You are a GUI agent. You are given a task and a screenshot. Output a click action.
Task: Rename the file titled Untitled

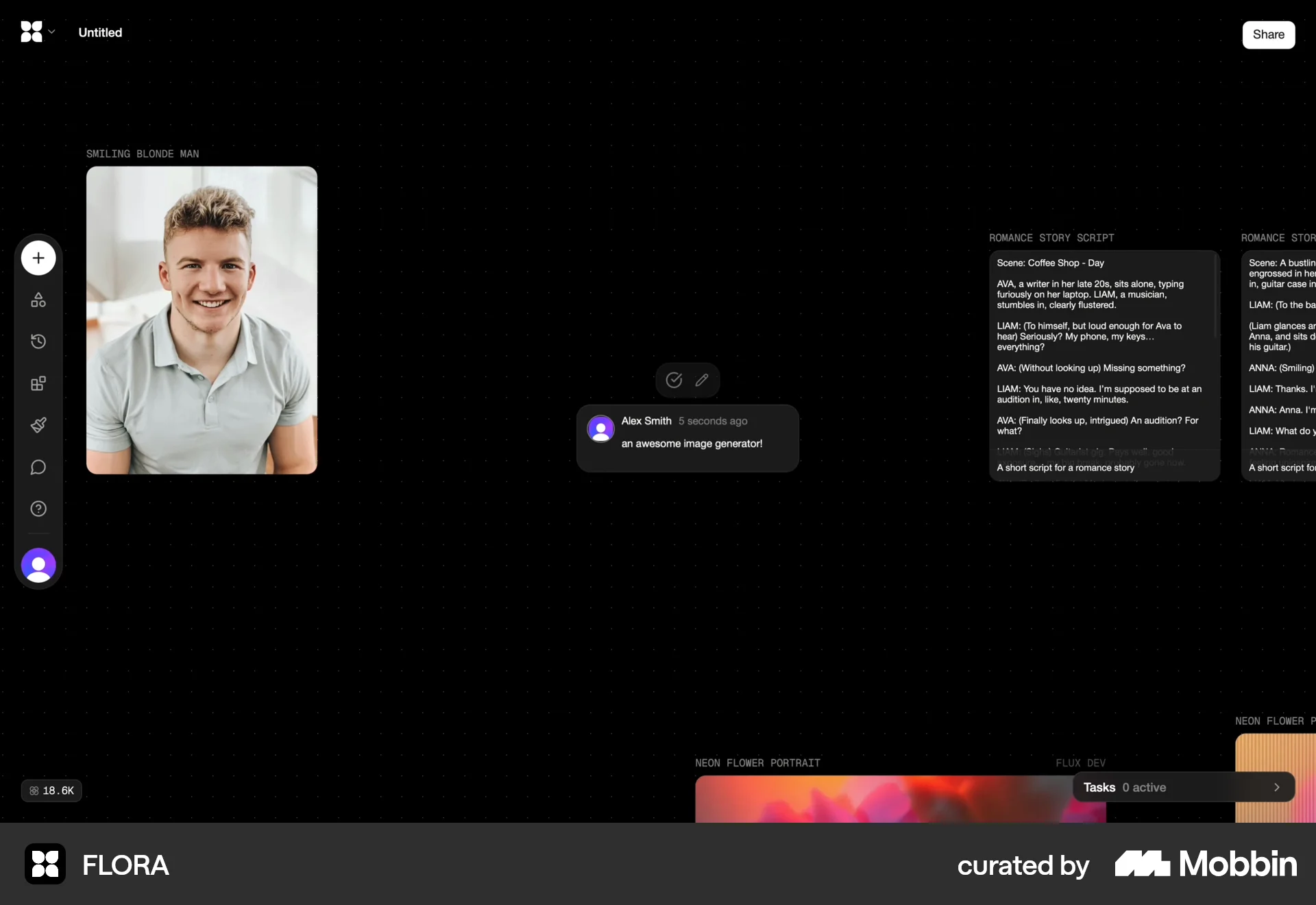99,32
